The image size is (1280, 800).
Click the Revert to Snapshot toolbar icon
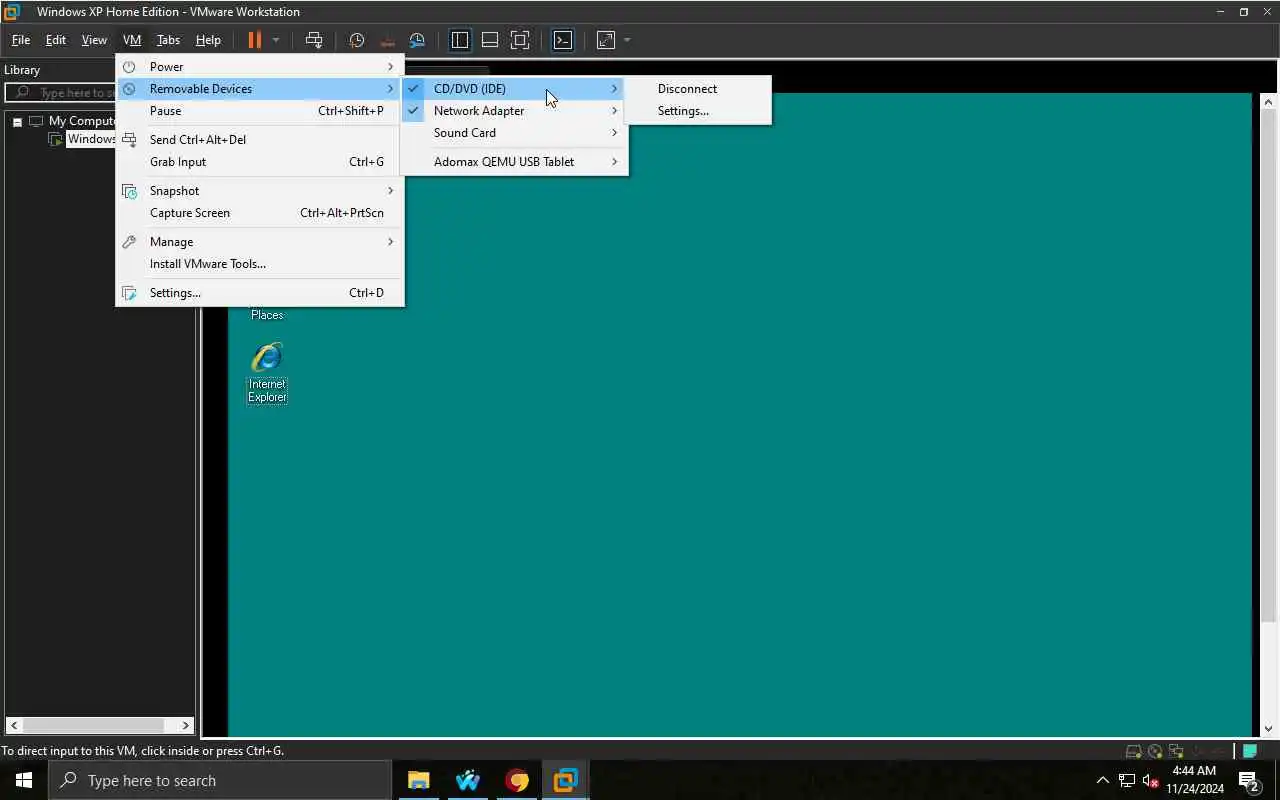click(x=387, y=40)
